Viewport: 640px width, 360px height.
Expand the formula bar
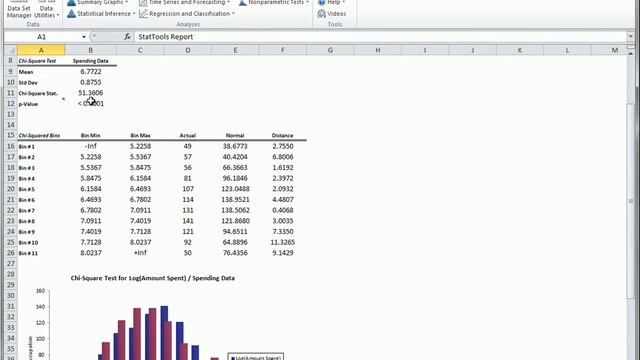point(631,37)
